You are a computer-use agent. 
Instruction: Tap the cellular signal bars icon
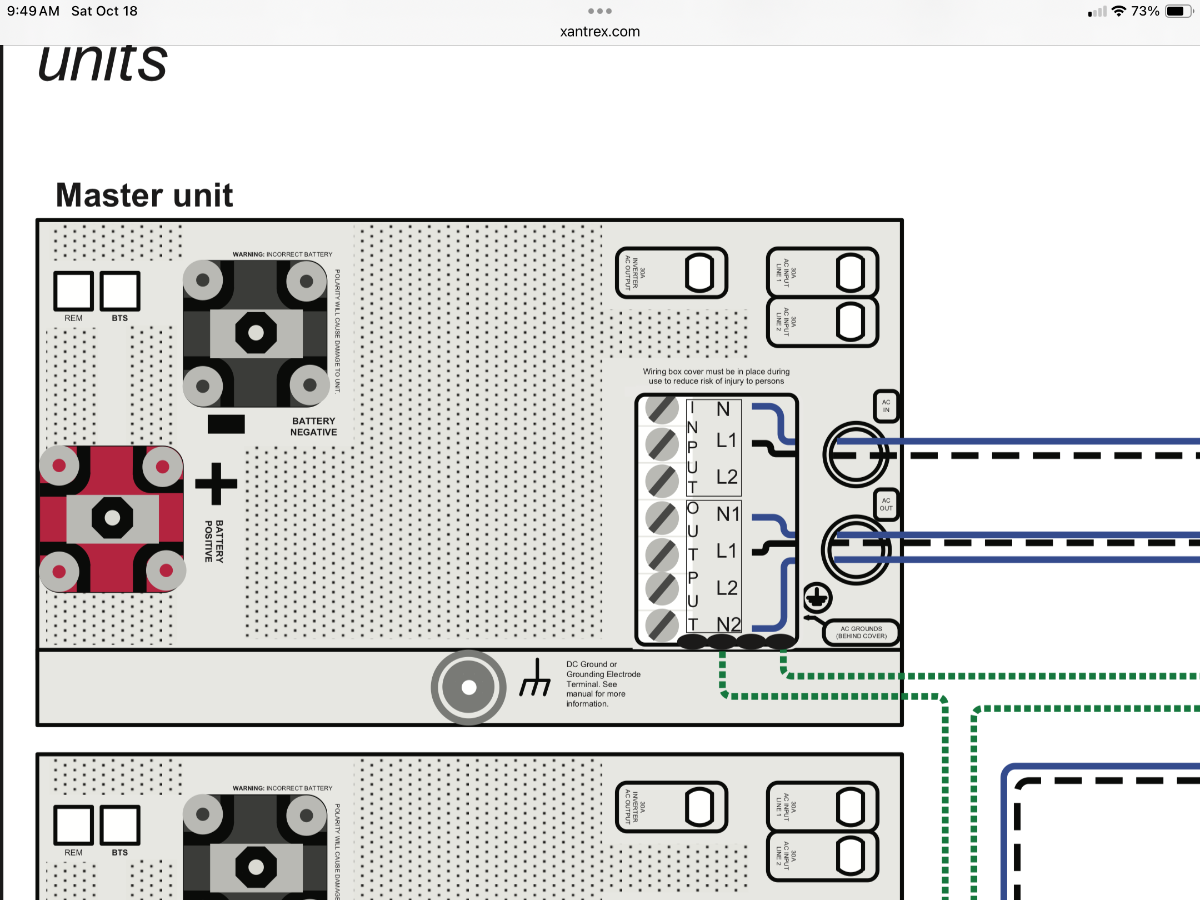[x=1097, y=11]
